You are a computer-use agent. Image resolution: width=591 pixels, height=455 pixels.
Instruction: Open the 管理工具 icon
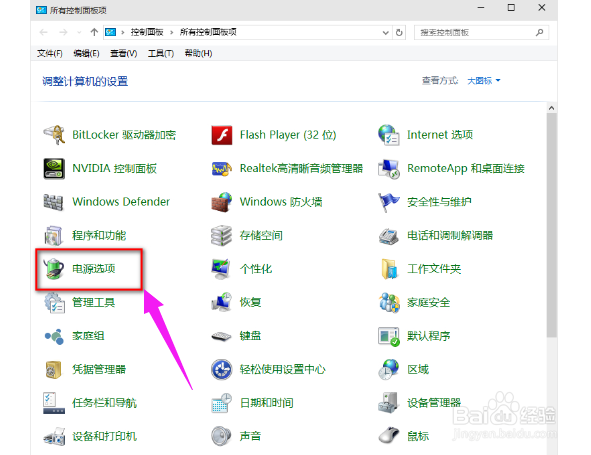pyautogui.click(x=54, y=302)
